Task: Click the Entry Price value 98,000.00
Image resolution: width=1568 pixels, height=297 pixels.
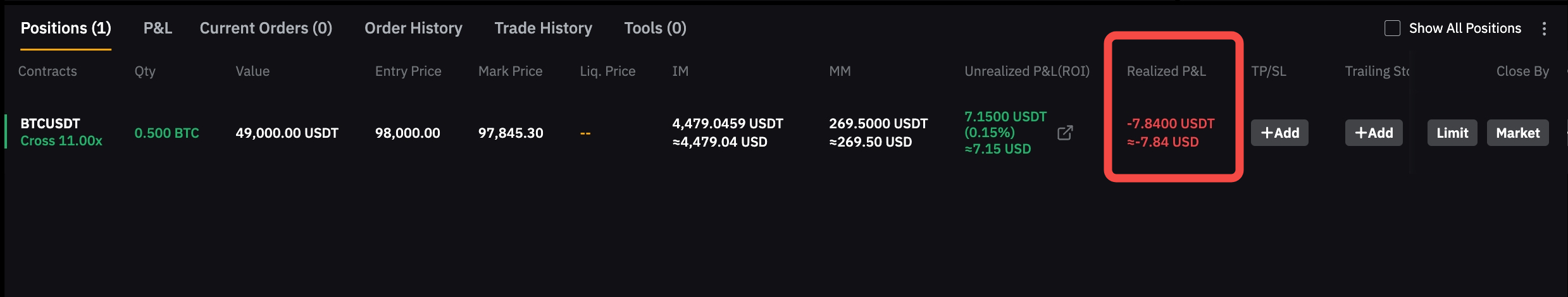Action: coord(408,133)
